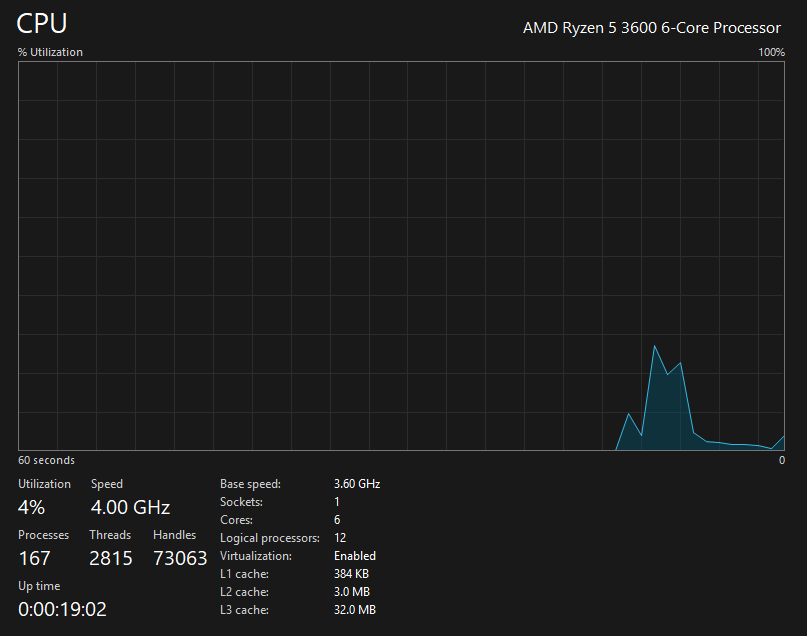
Task: Click the Threads label
Action: click(110, 535)
